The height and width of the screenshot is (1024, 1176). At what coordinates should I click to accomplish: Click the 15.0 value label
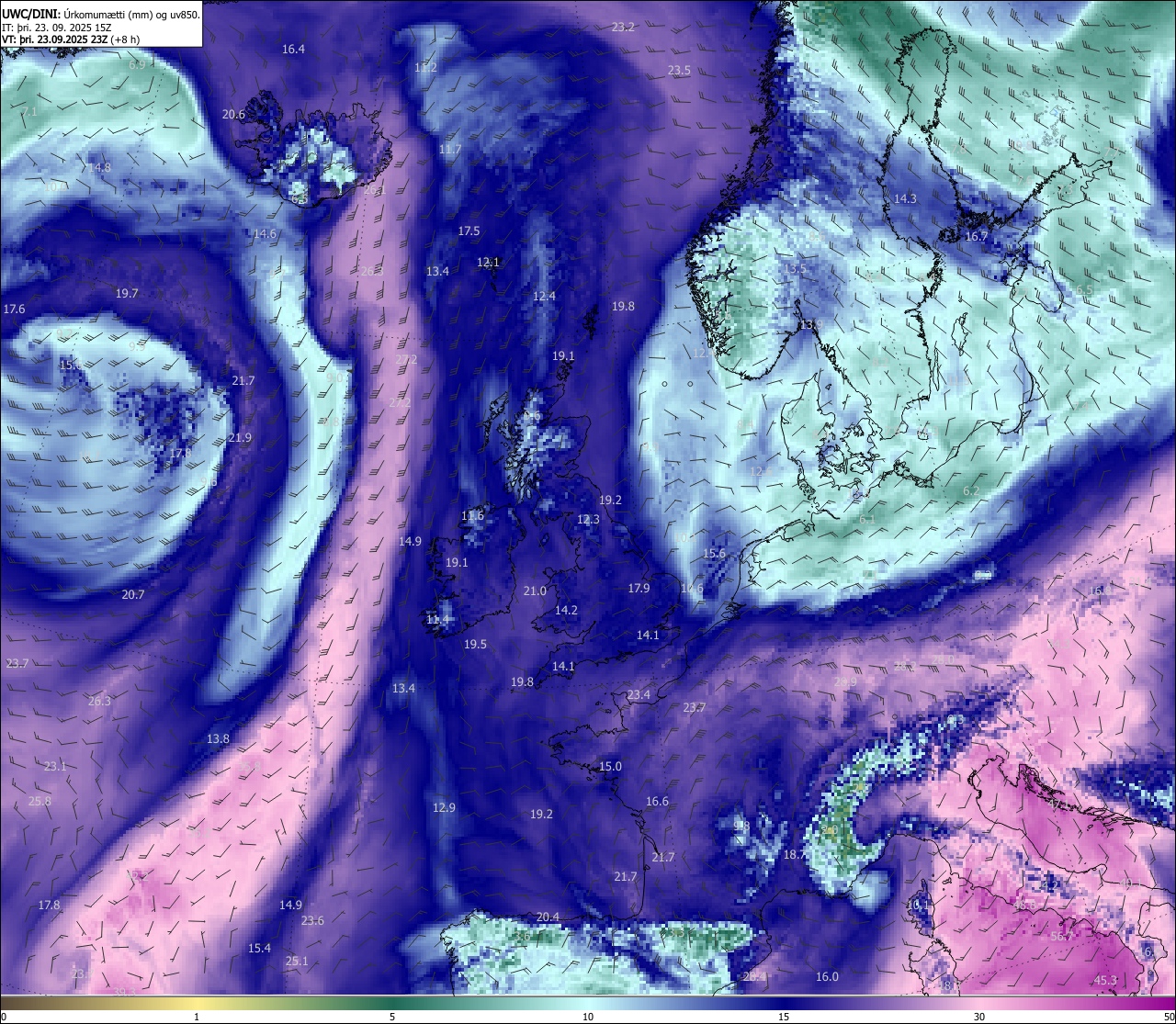pyautogui.click(x=610, y=767)
